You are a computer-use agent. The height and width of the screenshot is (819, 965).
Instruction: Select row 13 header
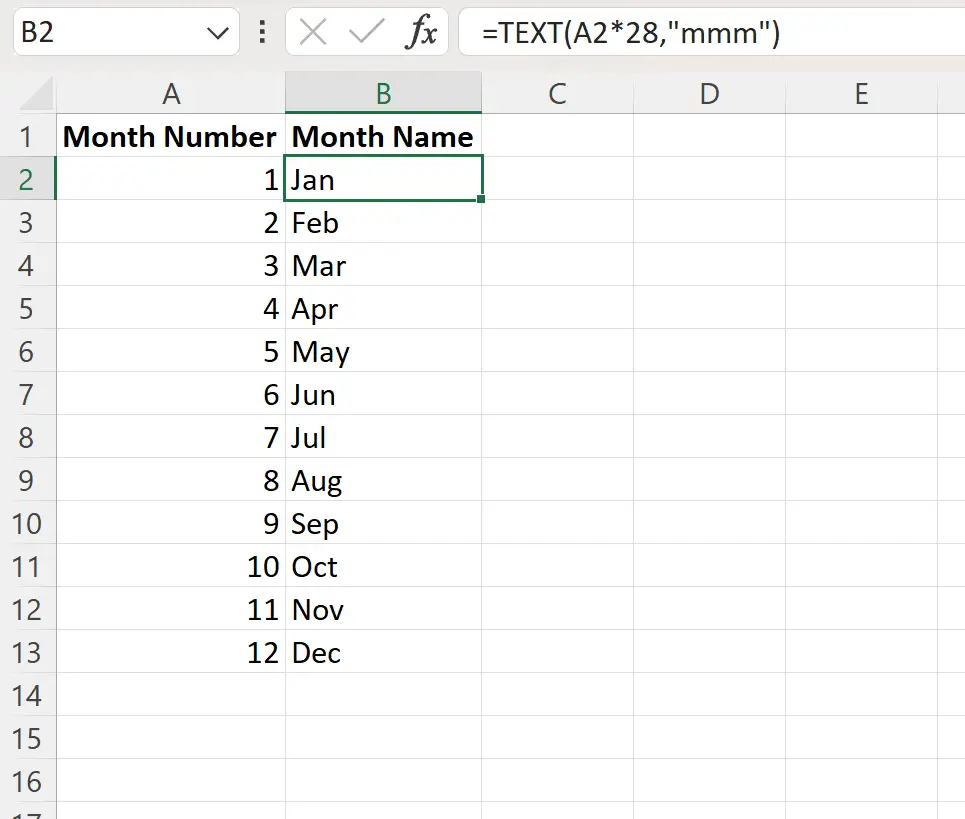[29, 653]
